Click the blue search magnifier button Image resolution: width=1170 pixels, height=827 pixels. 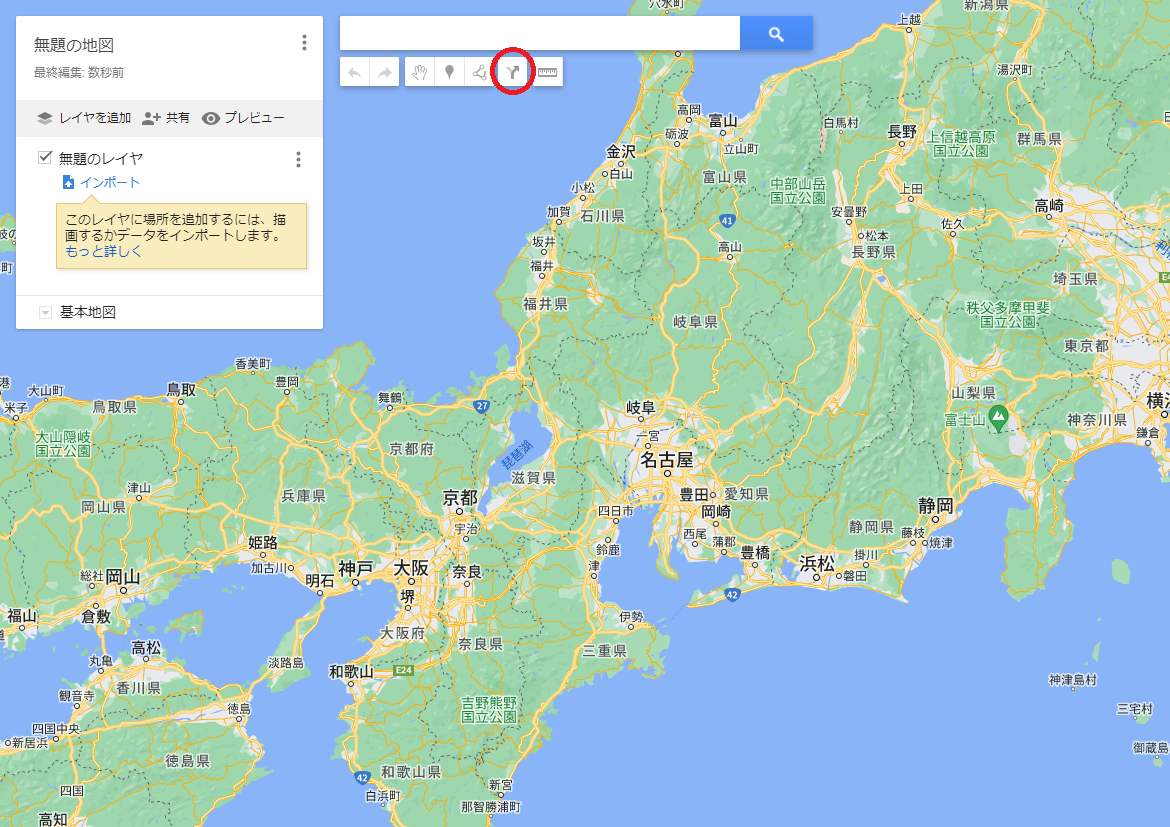click(776, 34)
